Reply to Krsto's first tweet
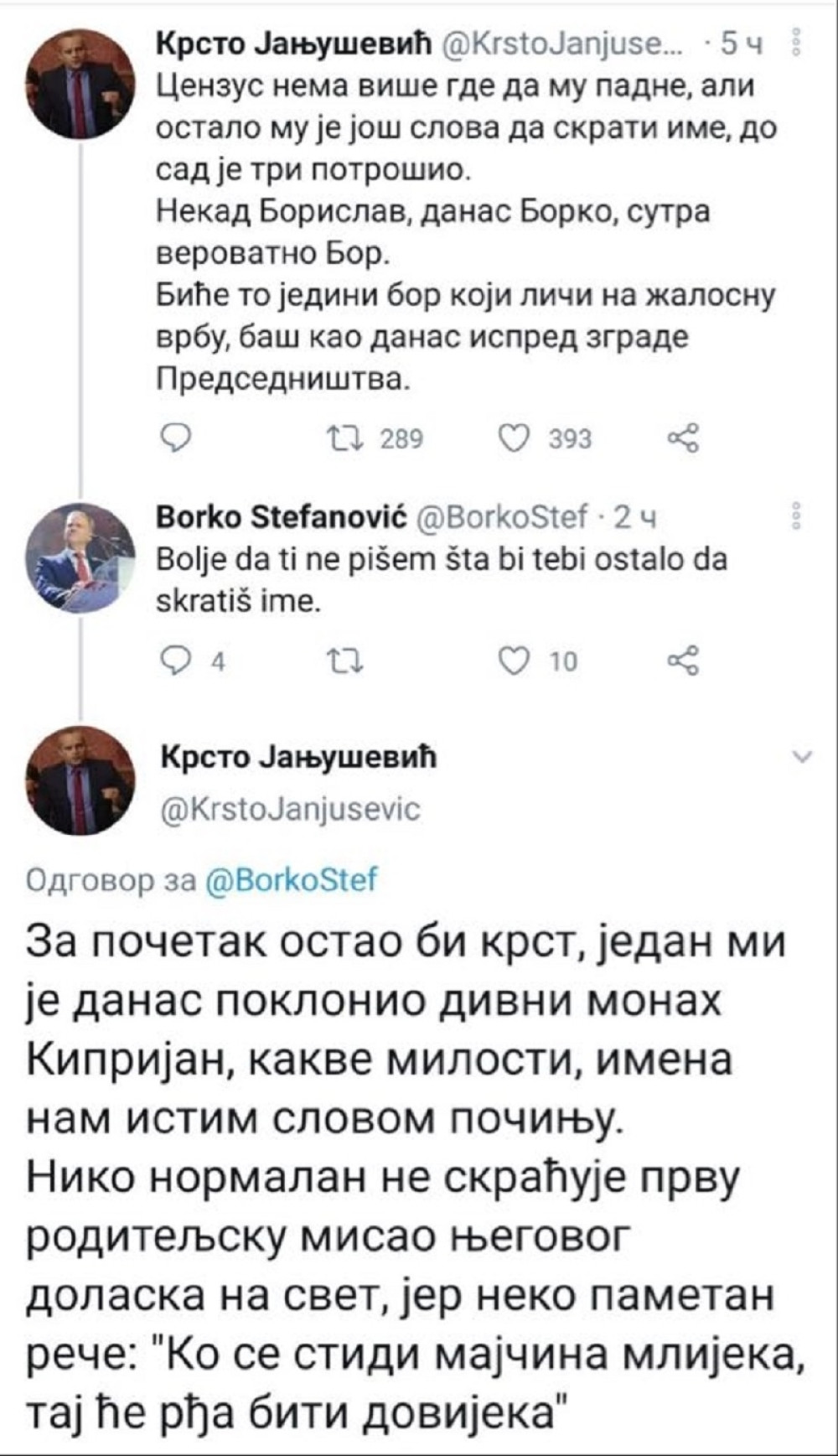 click(176, 438)
